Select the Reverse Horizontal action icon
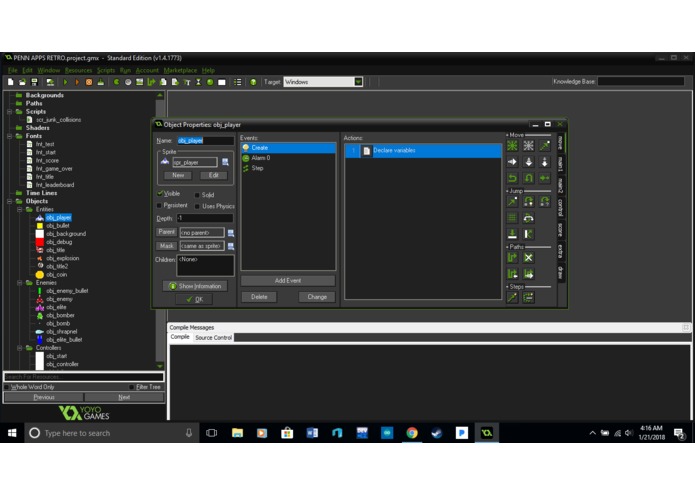Screen dimensions: 695x494 click(512, 178)
